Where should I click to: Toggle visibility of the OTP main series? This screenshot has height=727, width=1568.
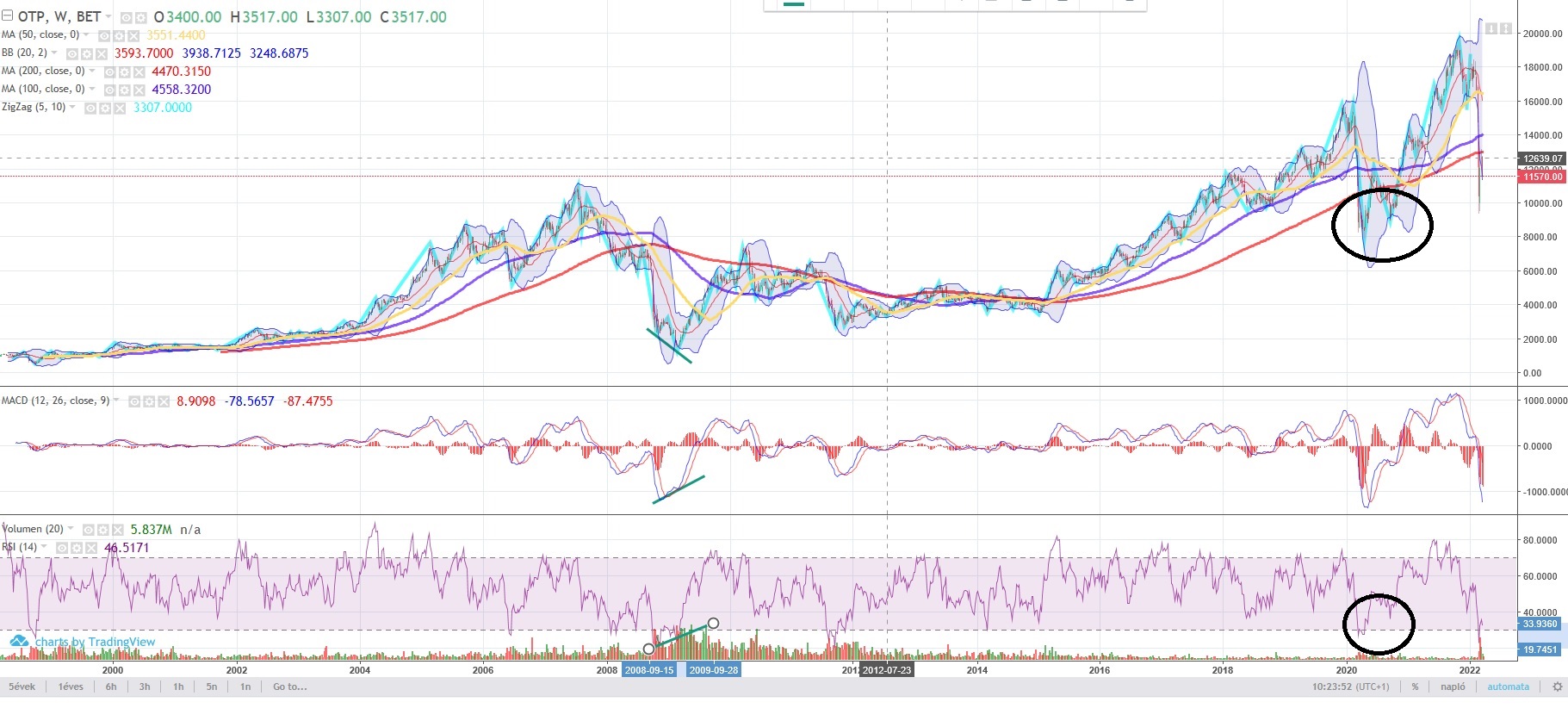click(126, 17)
